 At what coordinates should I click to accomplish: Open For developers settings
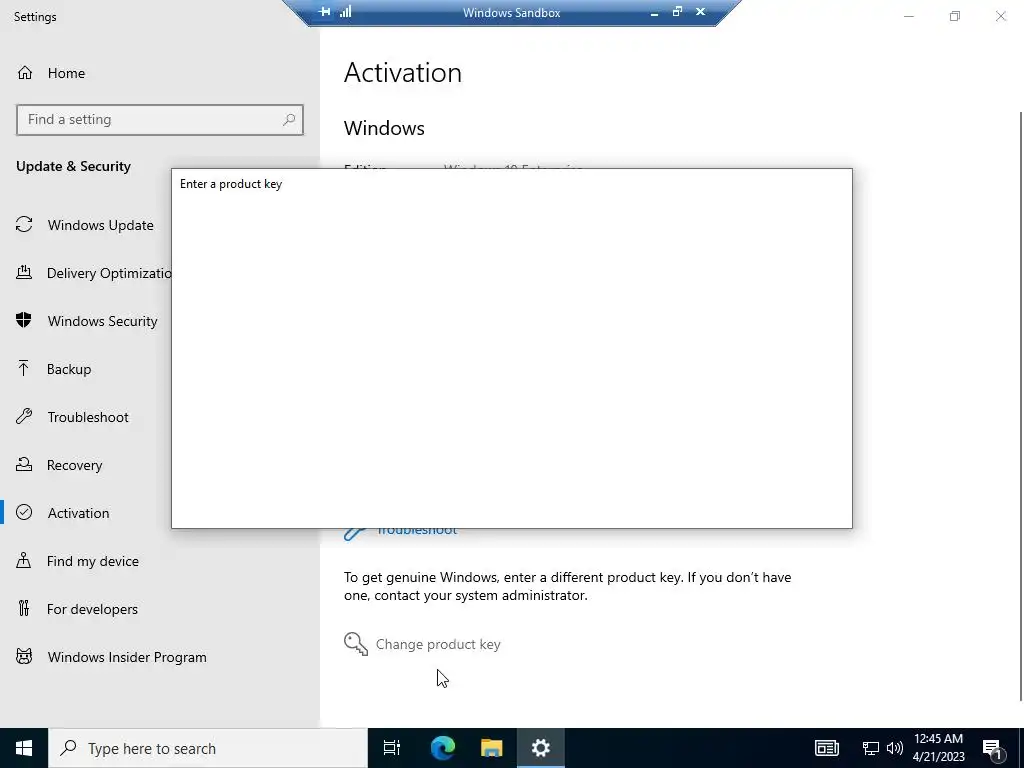coord(76,609)
